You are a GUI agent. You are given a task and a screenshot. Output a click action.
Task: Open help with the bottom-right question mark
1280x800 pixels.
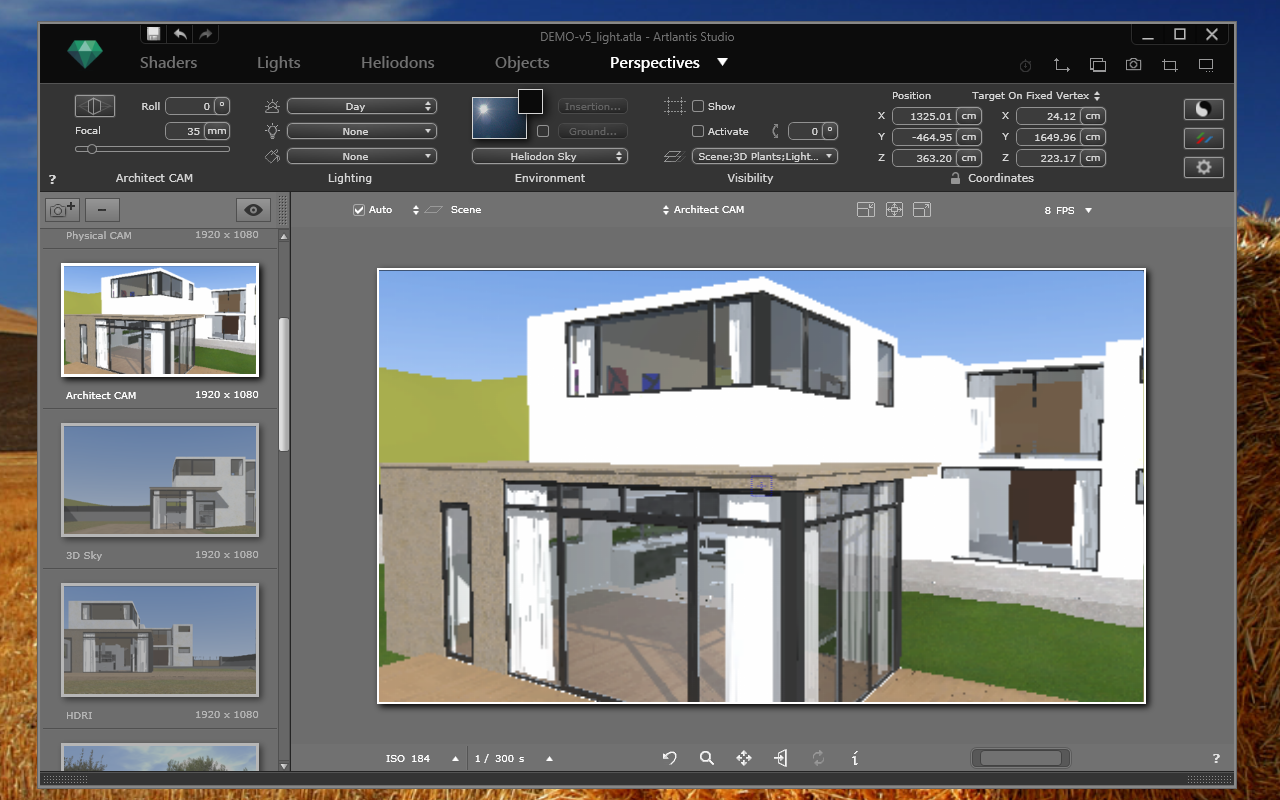click(1216, 759)
